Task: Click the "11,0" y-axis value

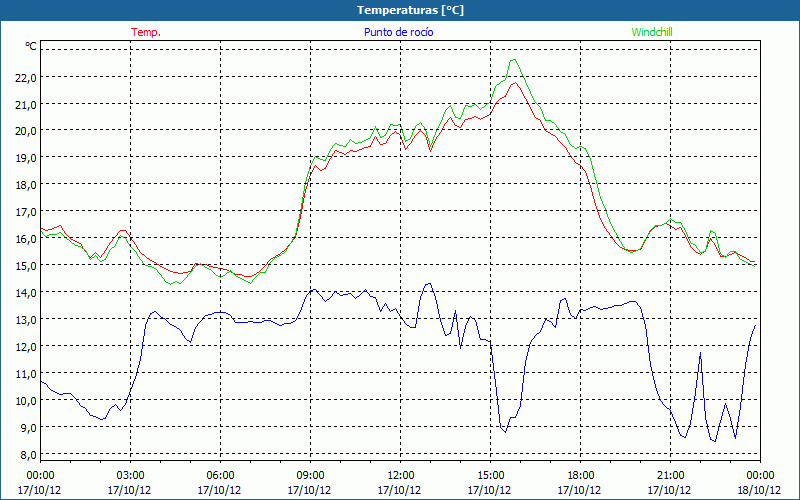Action: [x=26, y=374]
